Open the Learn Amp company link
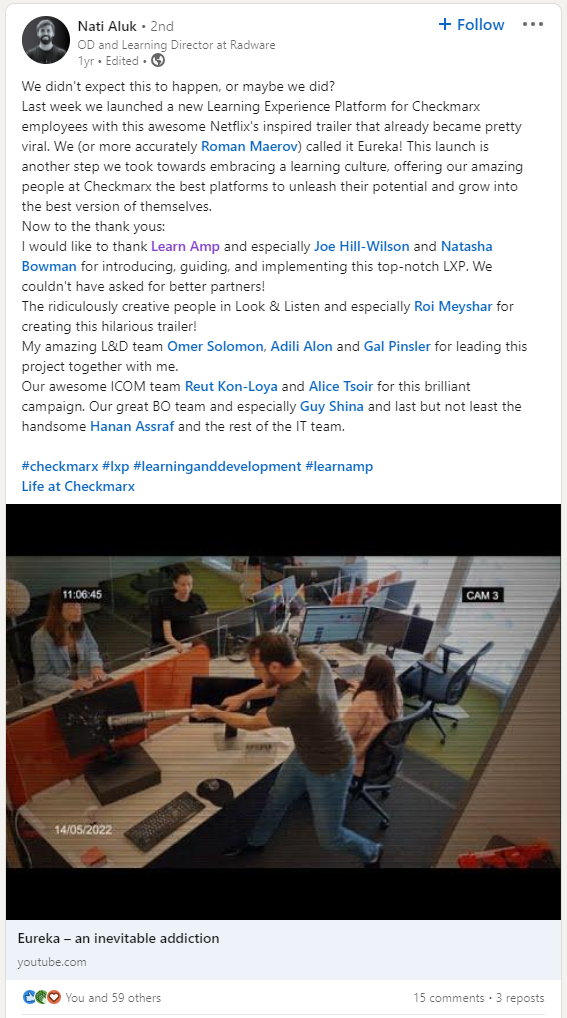Screen dimensions: 567x1018 coord(185,246)
